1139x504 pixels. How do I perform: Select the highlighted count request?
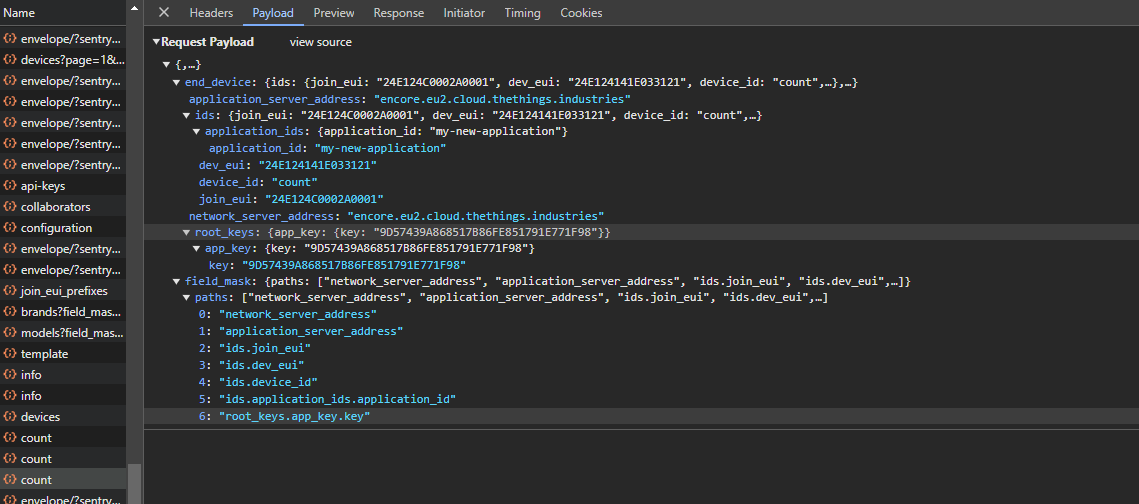(x=63, y=480)
